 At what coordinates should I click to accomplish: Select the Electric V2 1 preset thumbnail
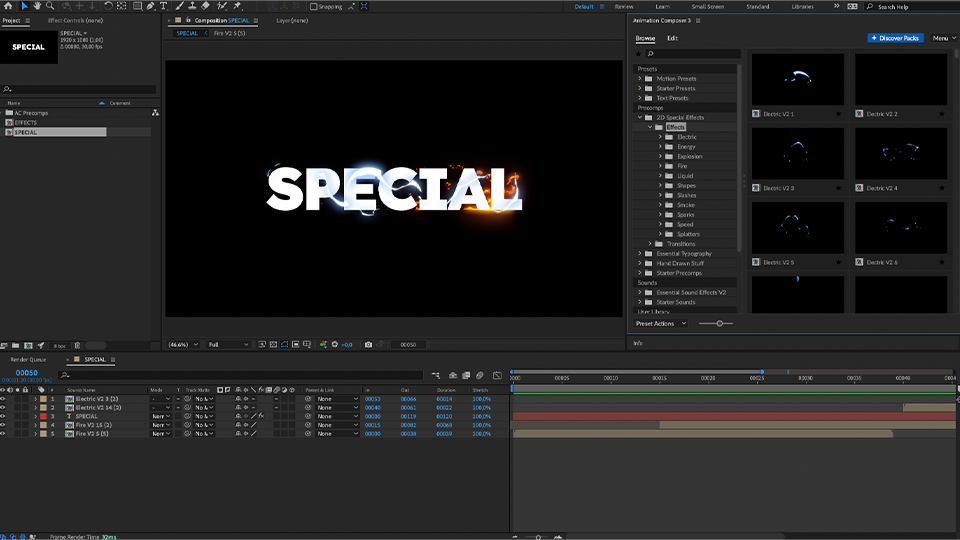(797, 80)
